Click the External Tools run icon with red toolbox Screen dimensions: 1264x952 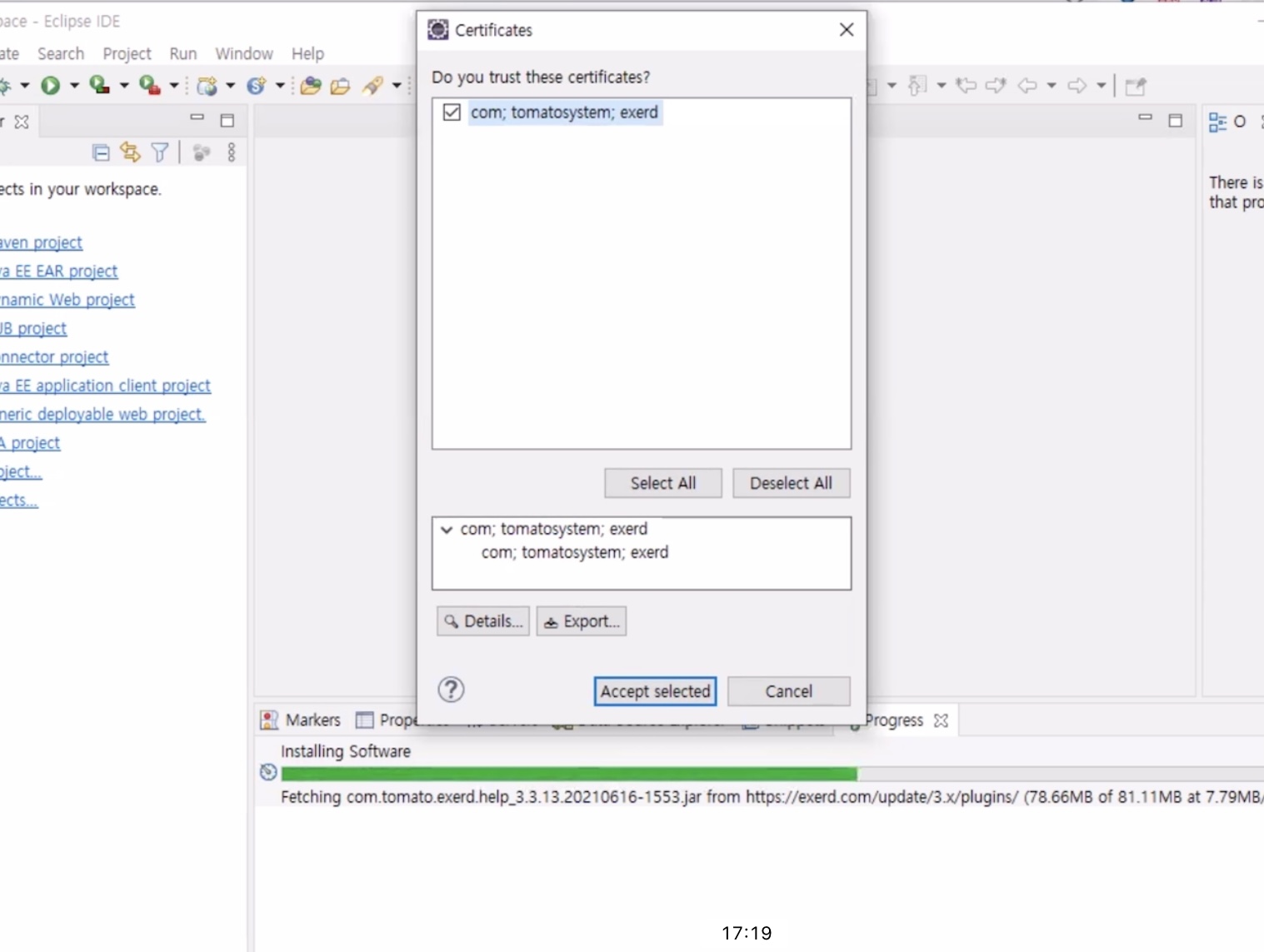149,85
